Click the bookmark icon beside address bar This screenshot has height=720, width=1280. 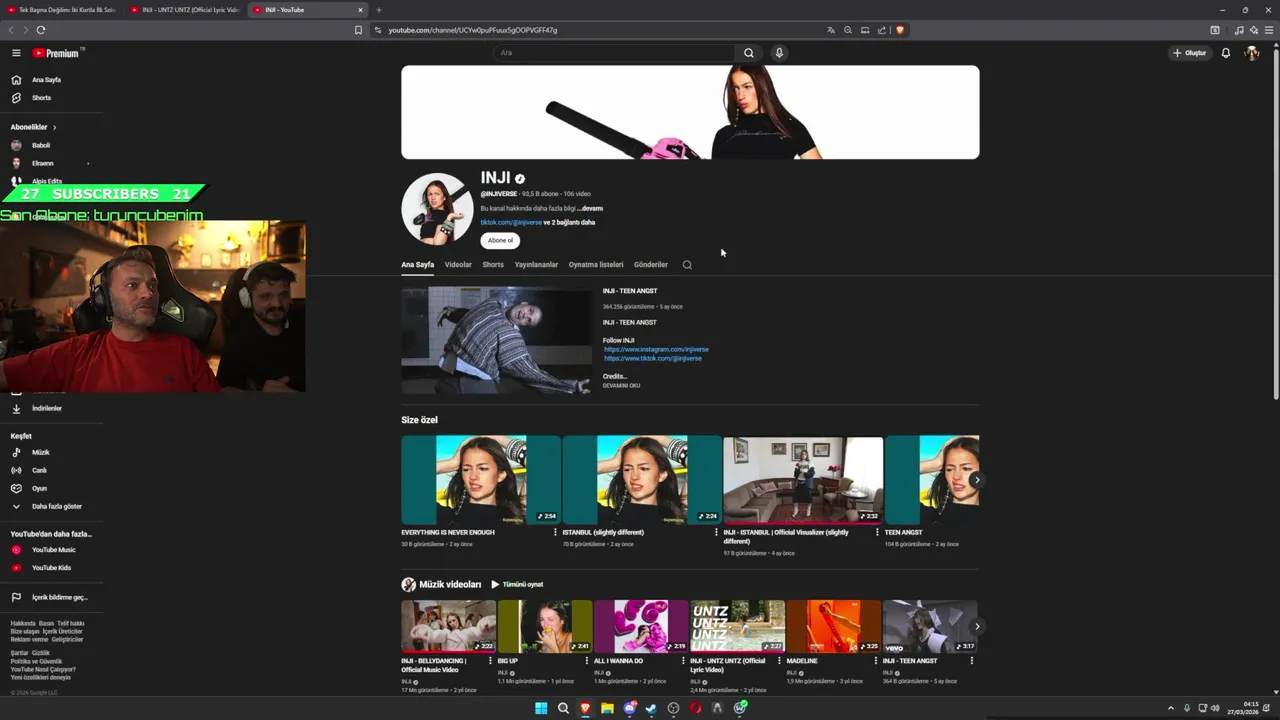pos(358,30)
